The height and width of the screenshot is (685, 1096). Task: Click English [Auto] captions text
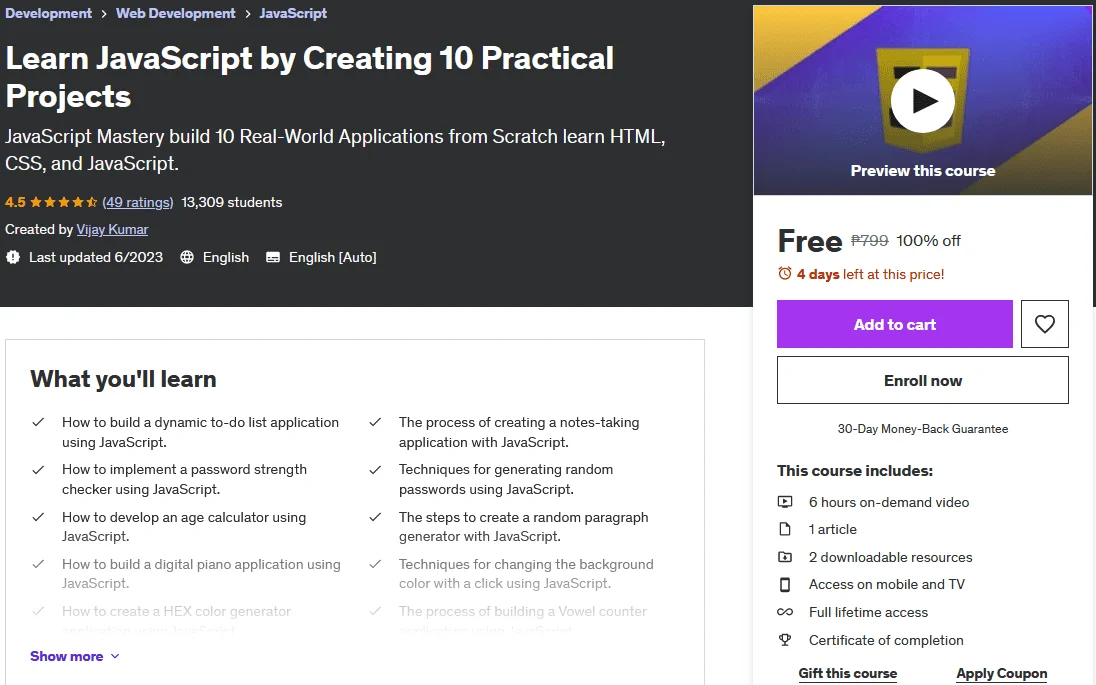pyautogui.click(x=333, y=257)
